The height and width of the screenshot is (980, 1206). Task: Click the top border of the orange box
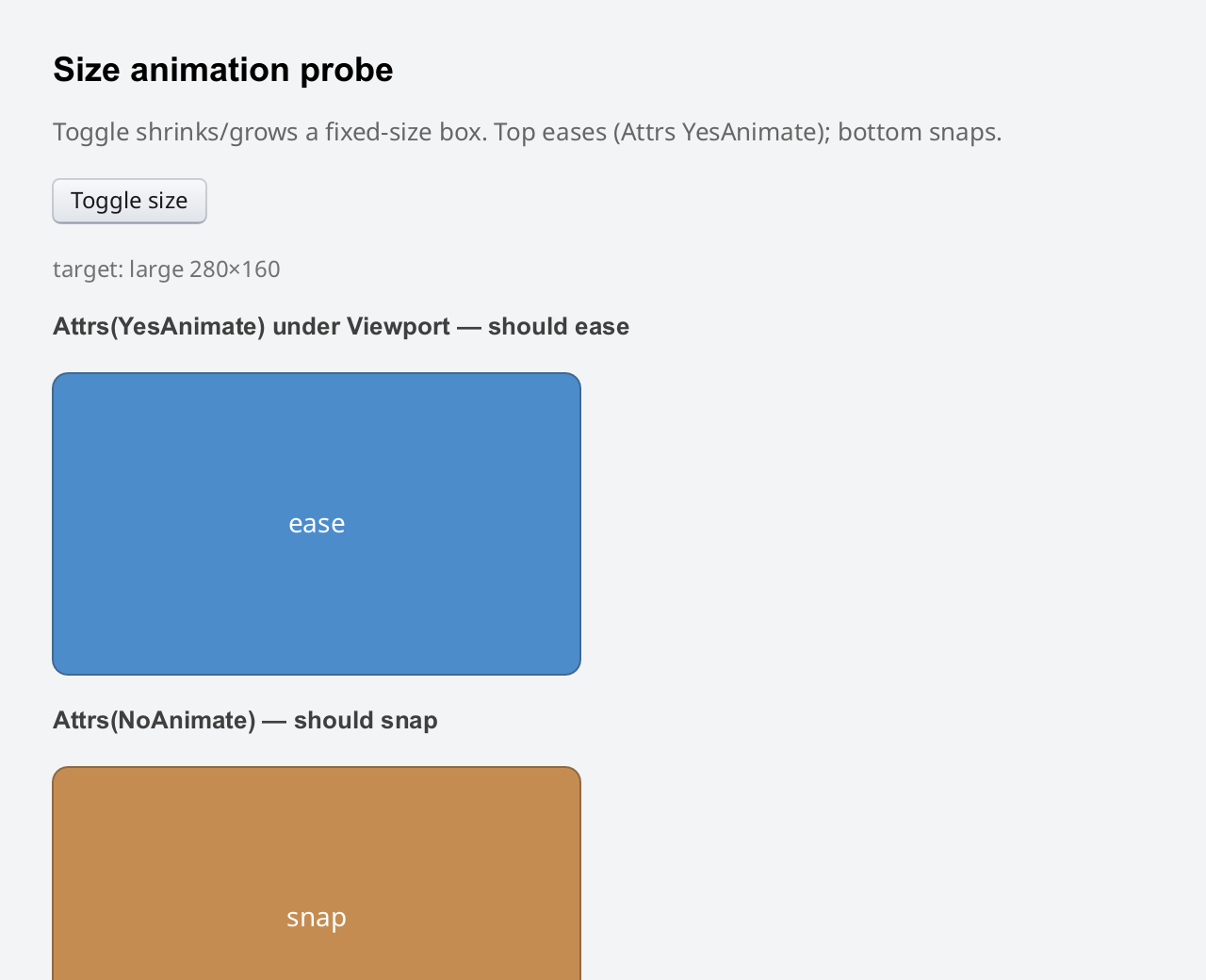coord(317,768)
